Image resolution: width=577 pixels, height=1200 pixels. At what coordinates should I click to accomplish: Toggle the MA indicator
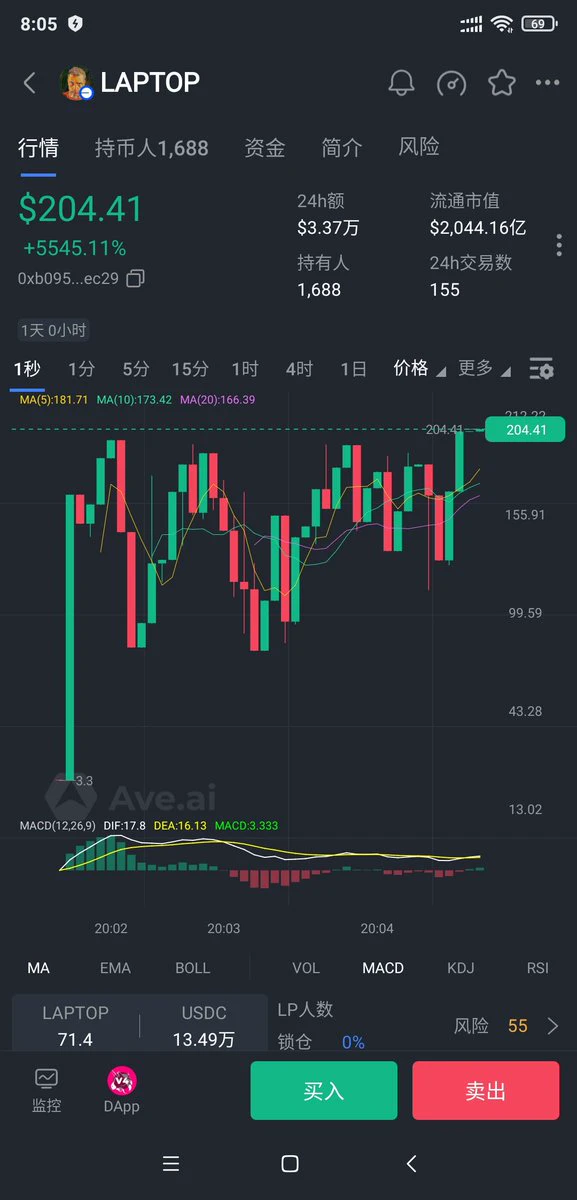tap(38, 968)
